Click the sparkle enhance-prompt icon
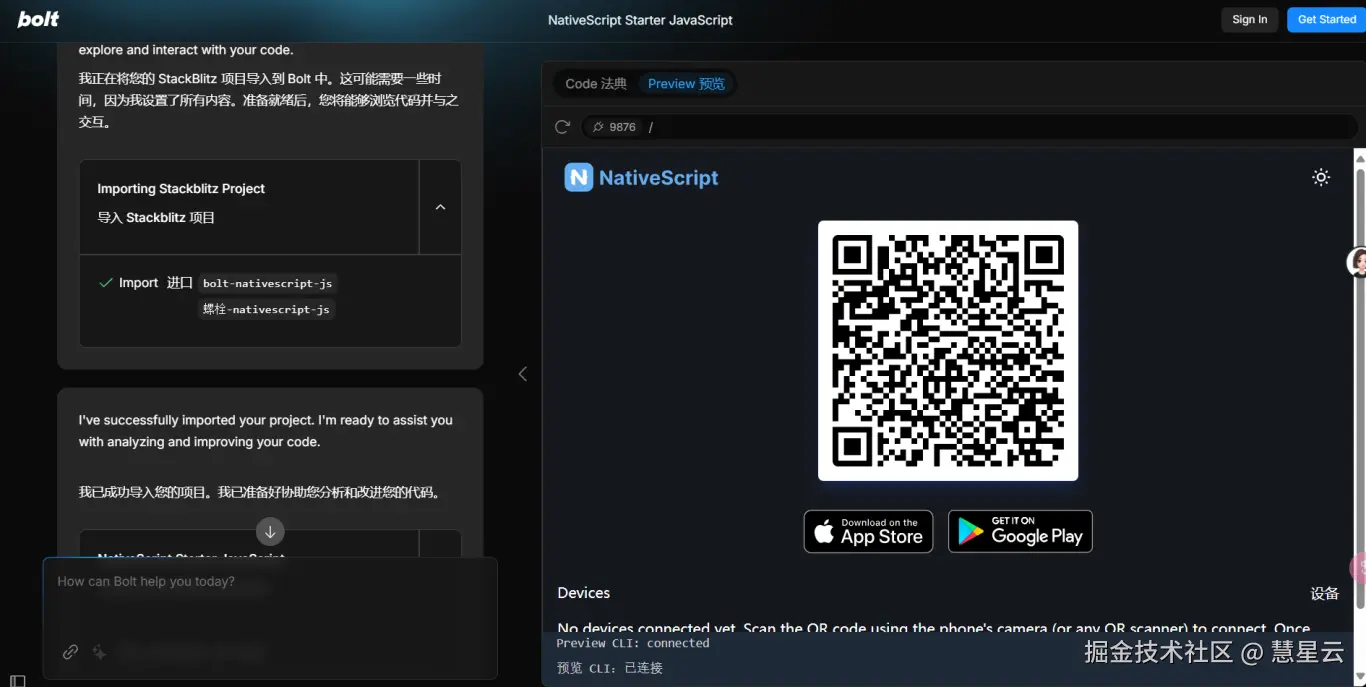The height and width of the screenshot is (687, 1366). pyautogui.click(x=99, y=652)
